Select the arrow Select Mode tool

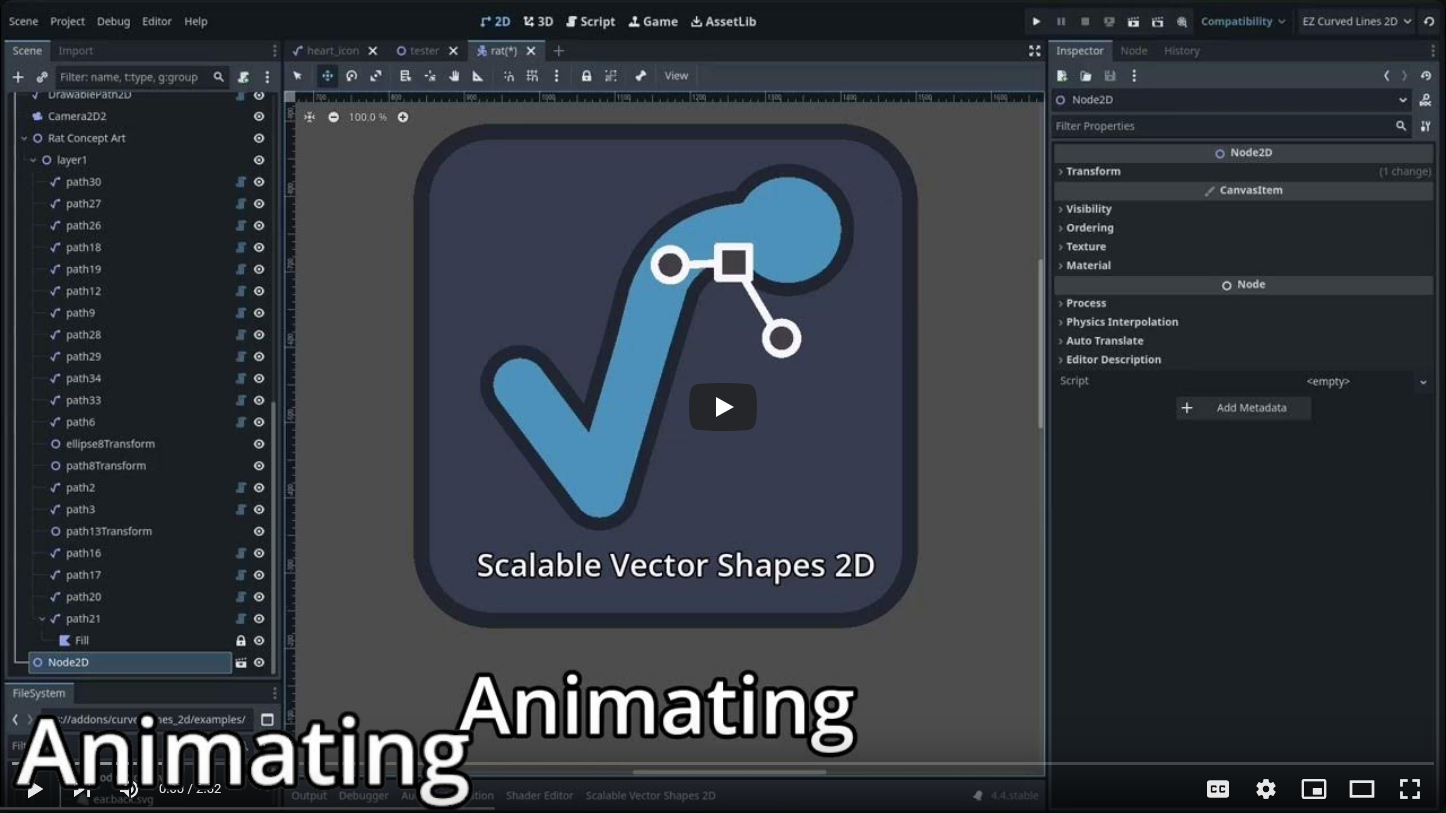(x=297, y=76)
